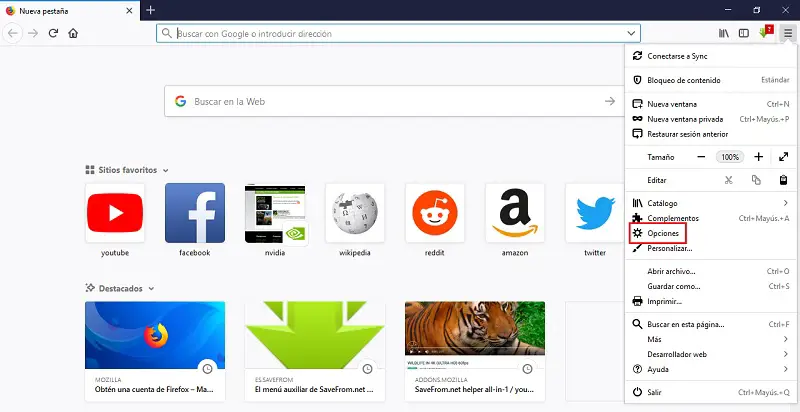800x412 pixels.
Task: Close the hamburger application menu button
Action: (788, 33)
